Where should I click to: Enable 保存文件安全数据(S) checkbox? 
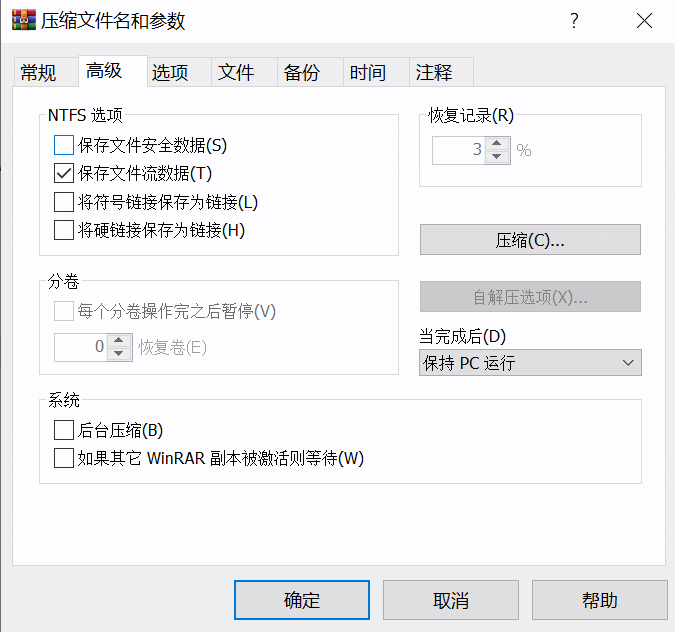[64, 145]
